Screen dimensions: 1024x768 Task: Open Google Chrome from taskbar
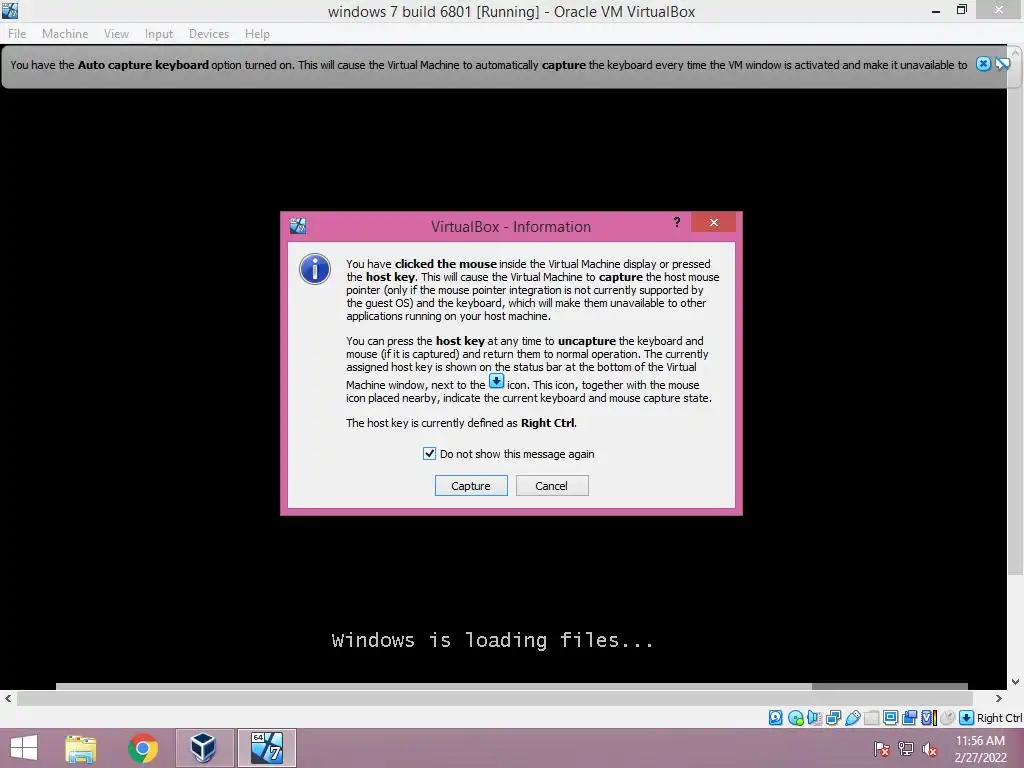[142, 748]
